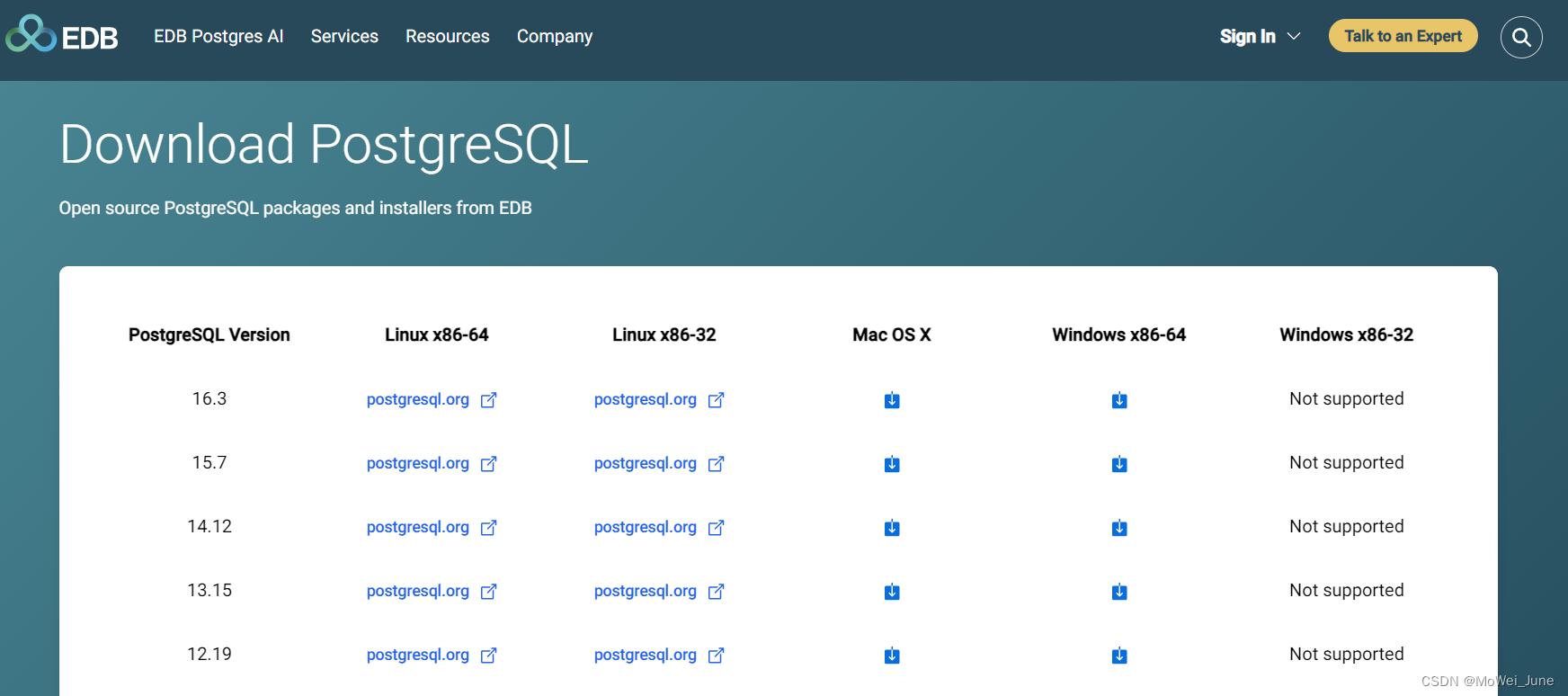Click 'Not supported' in the 12.19 row
Image resolution: width=1568 pixels, height=696 pixels.
pos(1347,654)
